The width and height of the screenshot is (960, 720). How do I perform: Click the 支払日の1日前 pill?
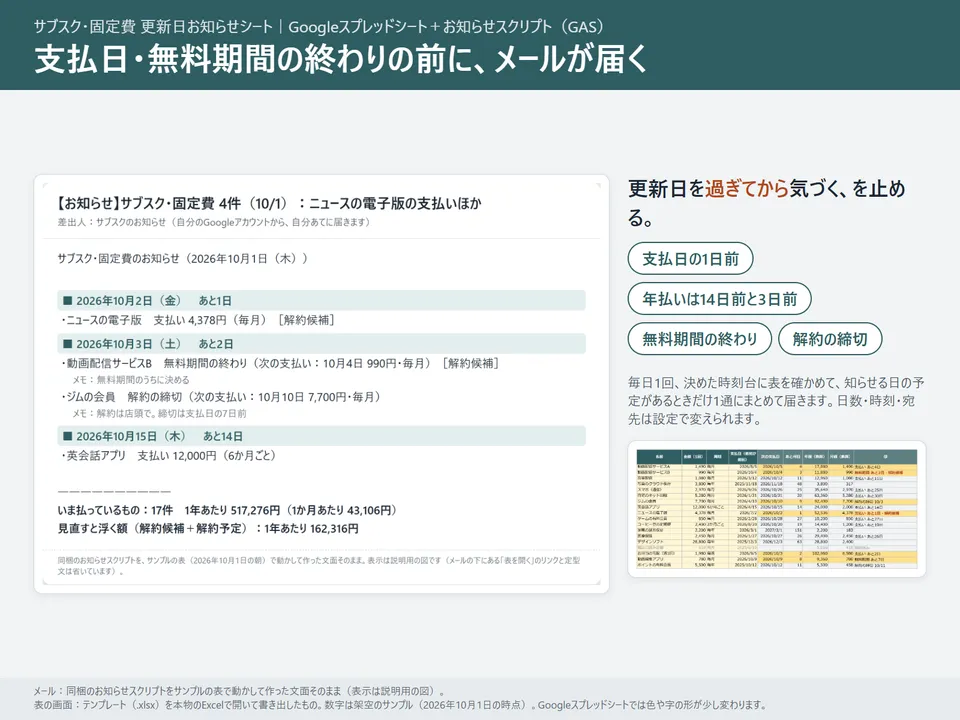690,258
